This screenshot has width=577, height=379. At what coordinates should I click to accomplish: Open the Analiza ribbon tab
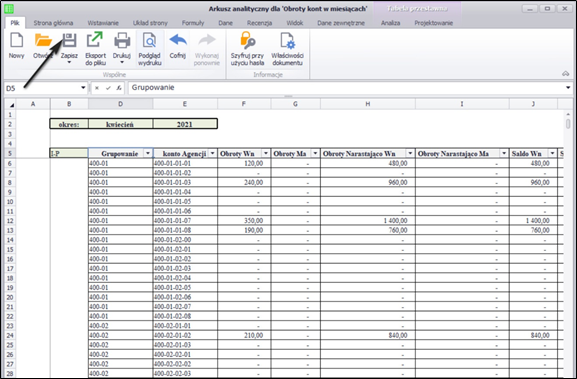[x=390, y=23]
